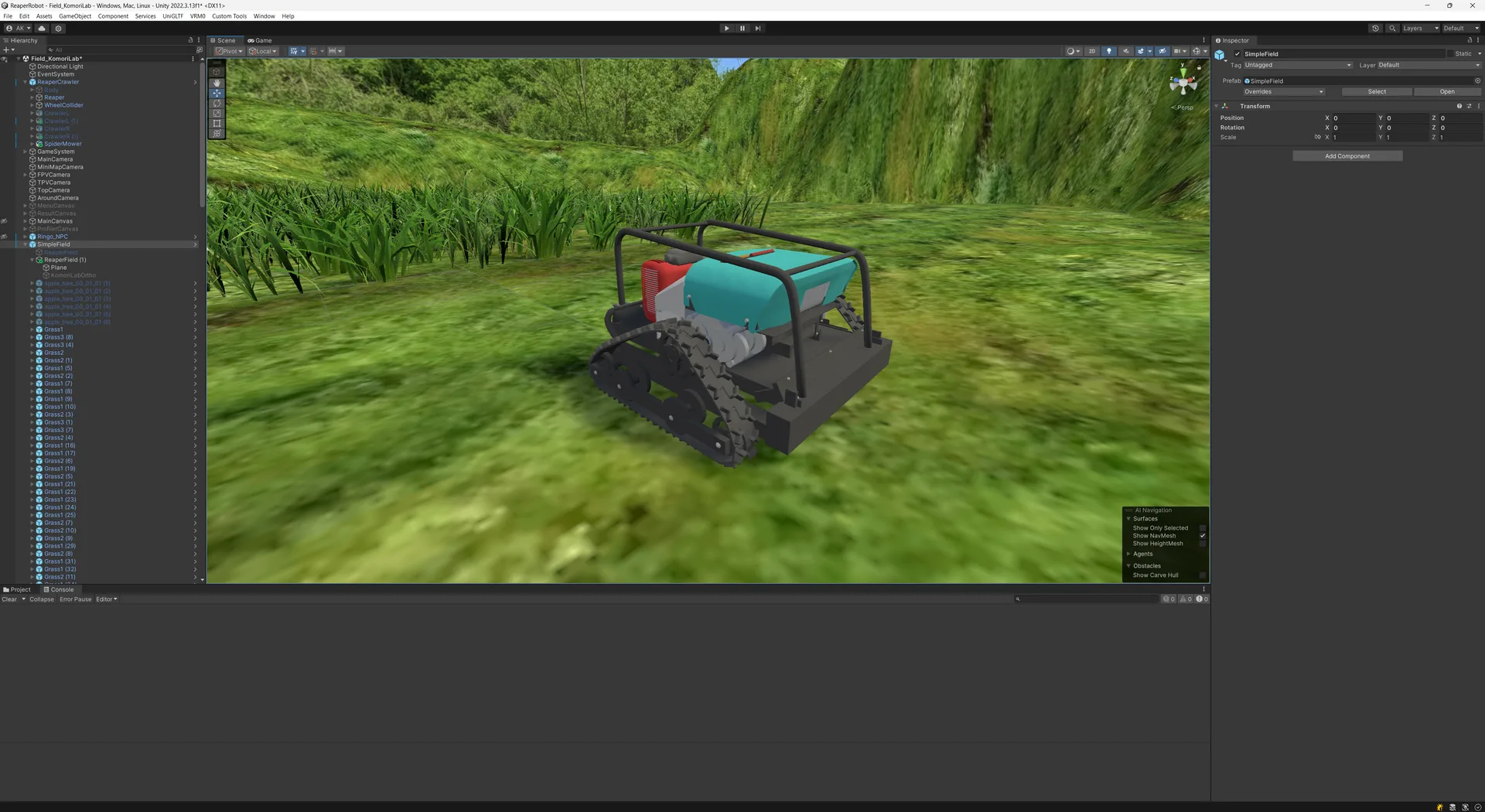Toggle Show NavMesh checkbox
Viewport: 1485px width, 812px height.
[x=1202, y=536]
